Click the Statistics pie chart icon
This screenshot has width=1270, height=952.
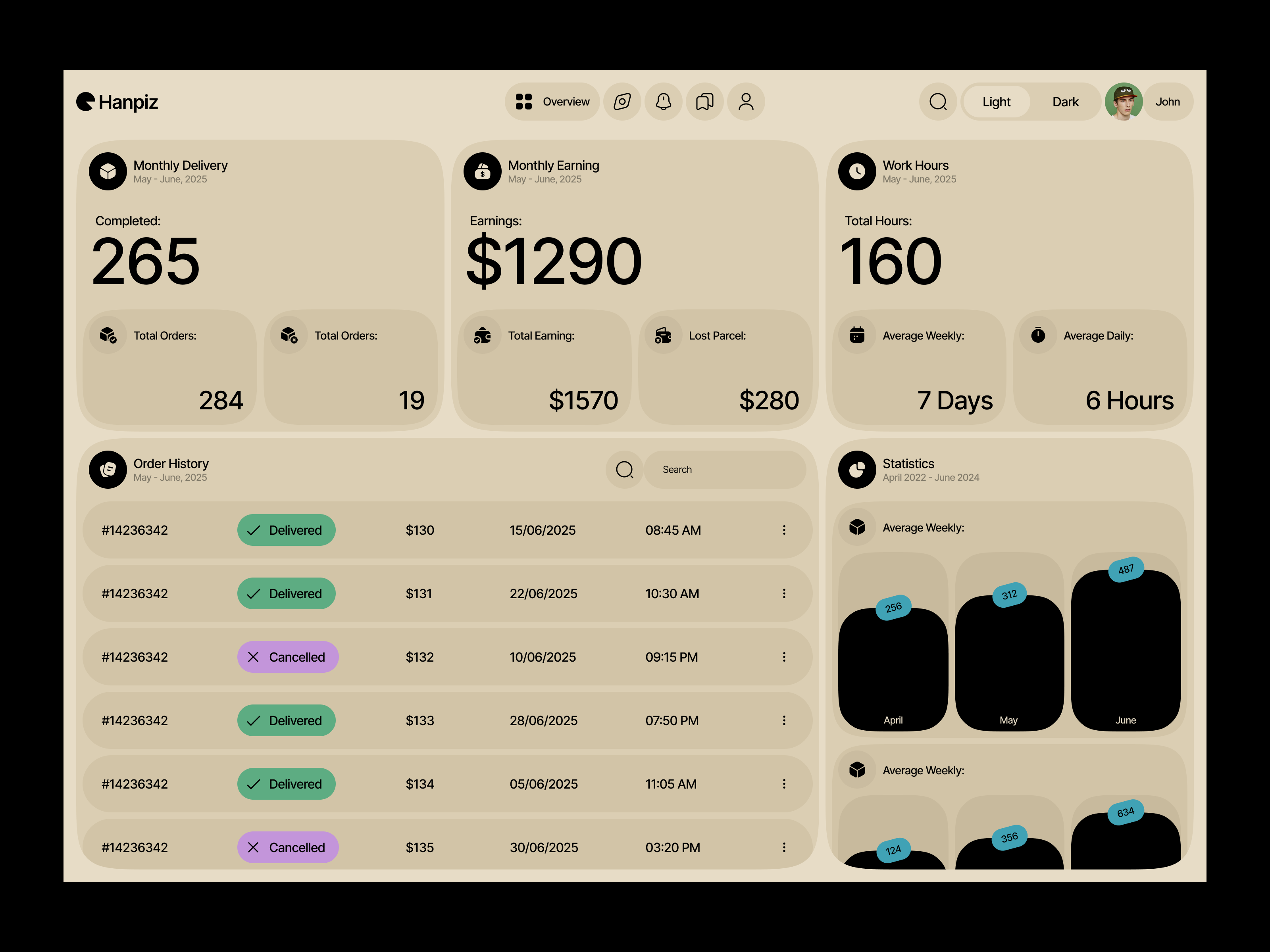click(856, 470)
